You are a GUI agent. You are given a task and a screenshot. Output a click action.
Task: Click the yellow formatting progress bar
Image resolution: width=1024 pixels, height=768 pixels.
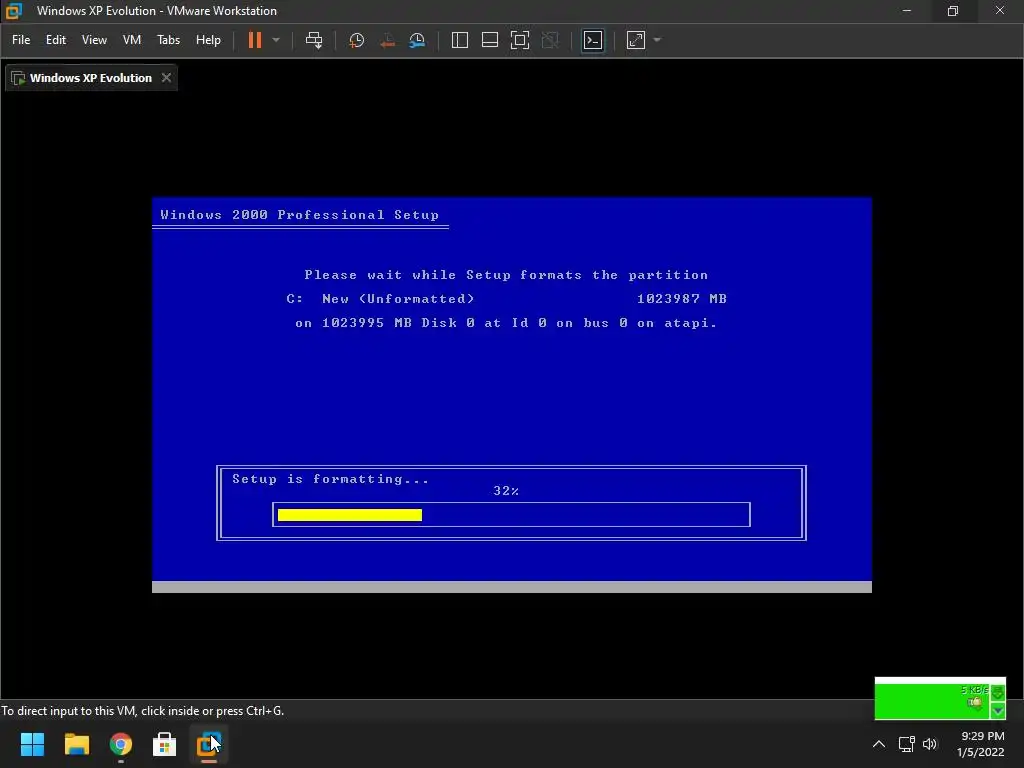pyautogui.click(x=350, y=515)
